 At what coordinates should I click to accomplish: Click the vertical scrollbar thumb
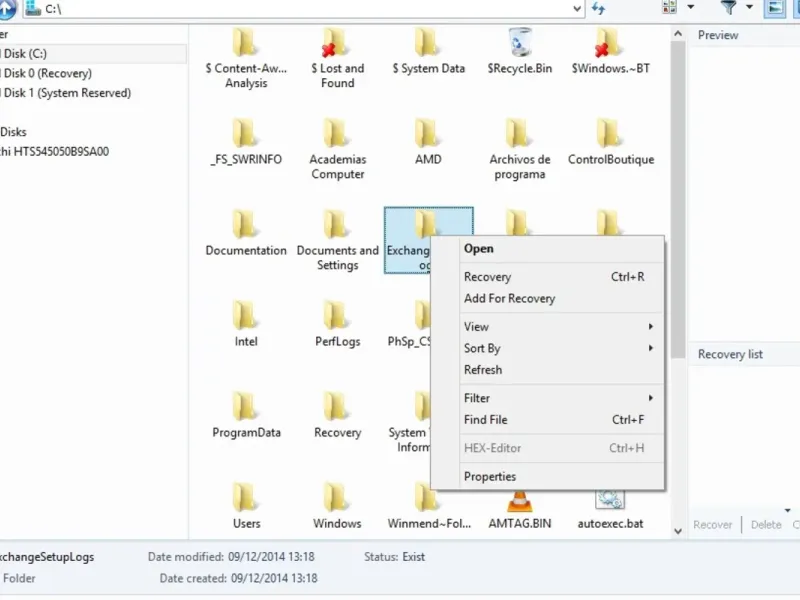tap(678, 199)
